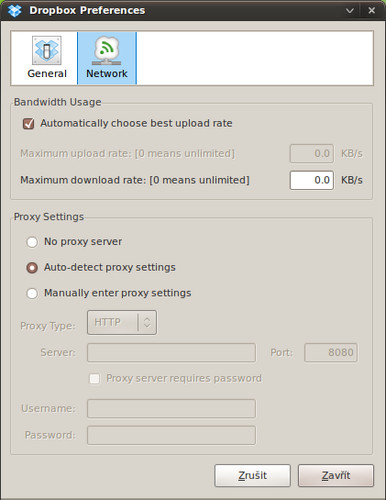
Task: Click the Maximum upload rate field
Action: coord(312,154)
